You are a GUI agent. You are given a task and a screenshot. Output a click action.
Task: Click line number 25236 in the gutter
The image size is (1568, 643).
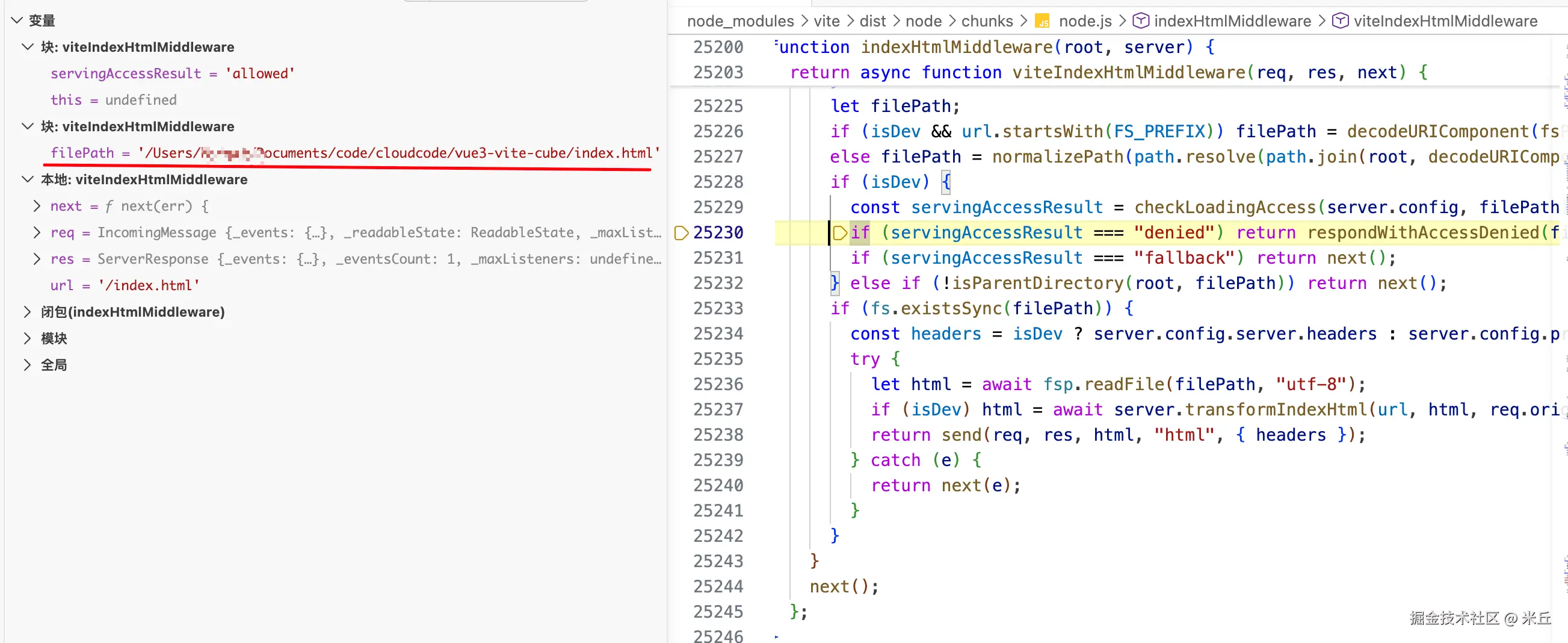718,384
